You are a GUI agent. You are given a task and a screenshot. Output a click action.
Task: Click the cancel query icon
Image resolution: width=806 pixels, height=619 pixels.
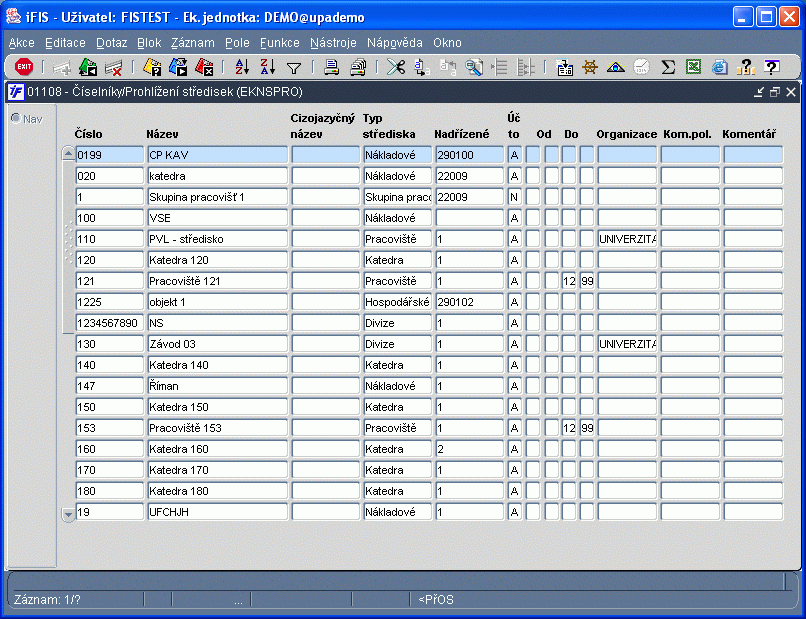pos(204,67)
